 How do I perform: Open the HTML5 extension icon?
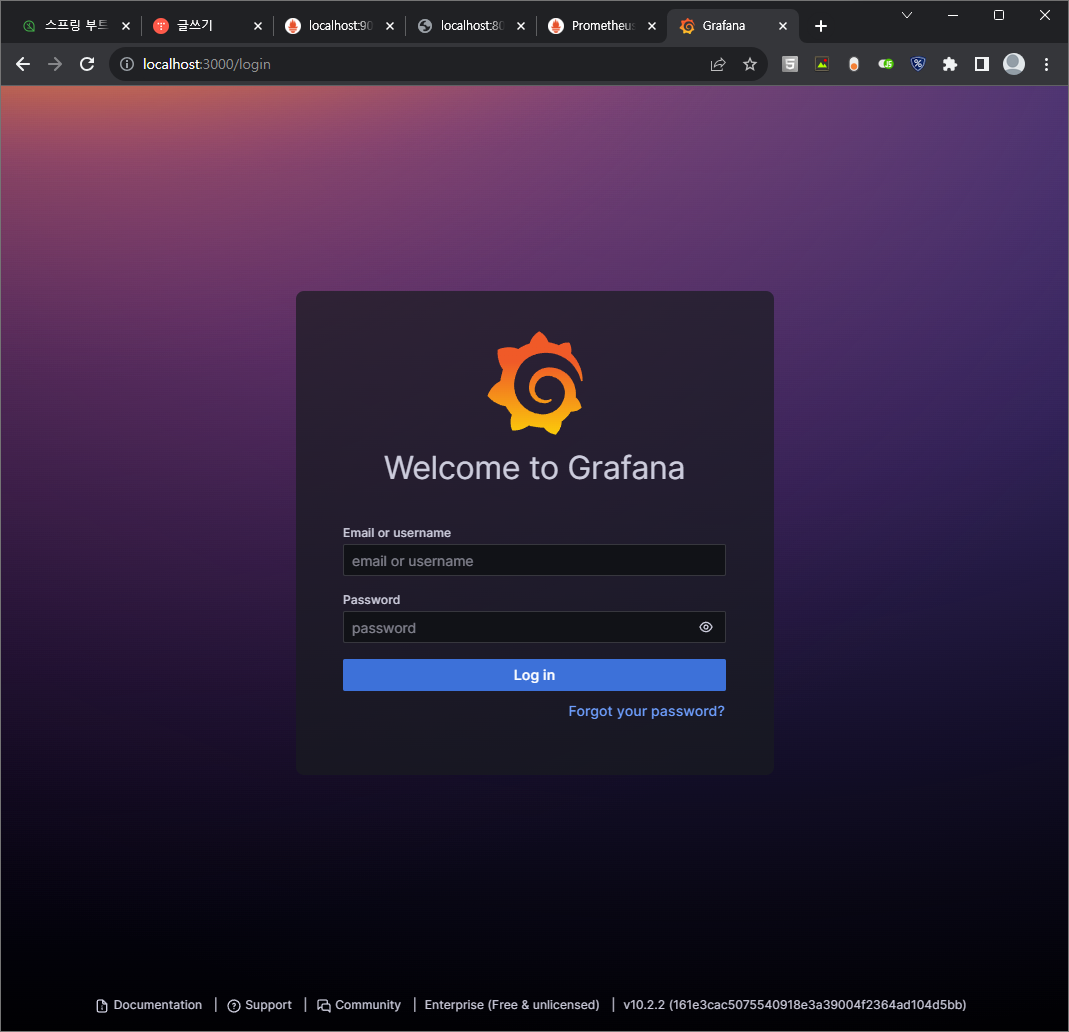[x=790, y=64]
